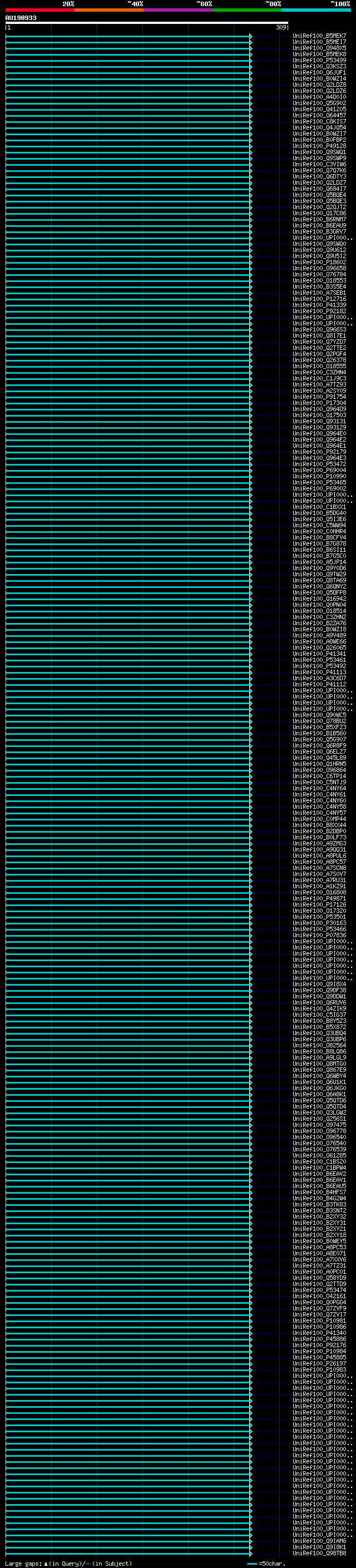This screenshot has width=356, height=1568.
Task: Select hit label UniRef100_Q93131
Action: click(319, 421)
